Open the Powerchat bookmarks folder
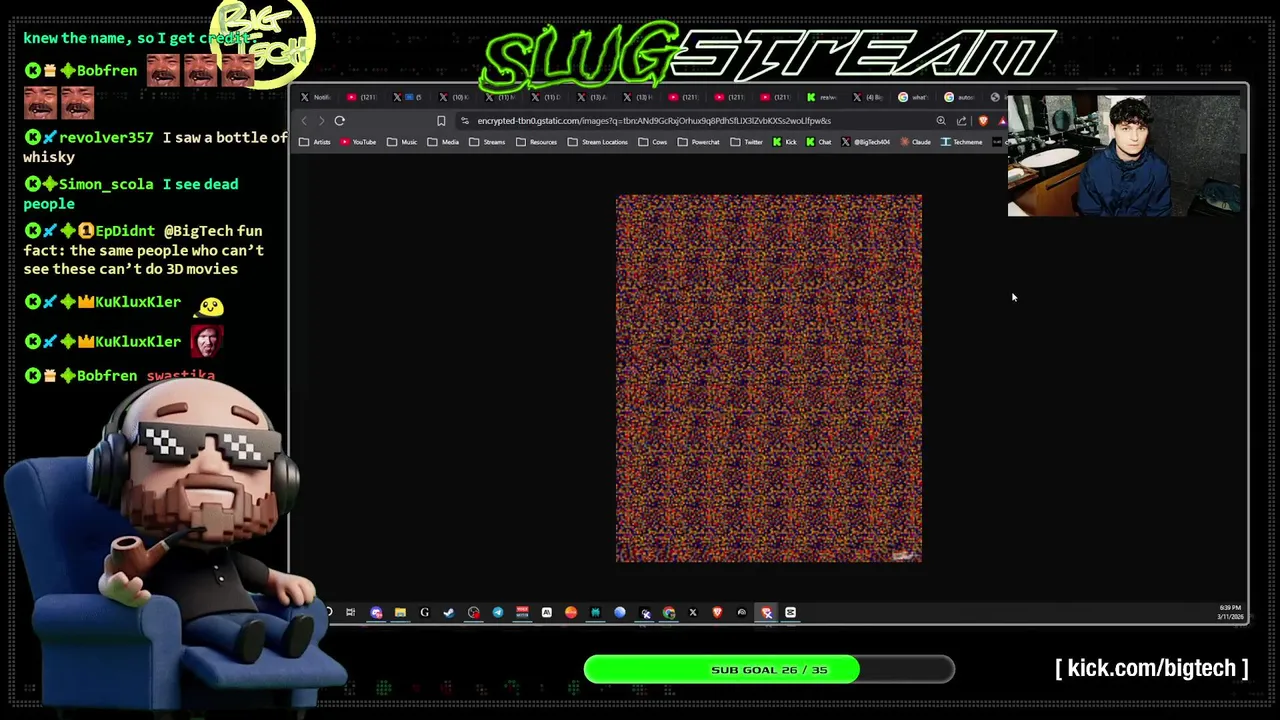 698,142
